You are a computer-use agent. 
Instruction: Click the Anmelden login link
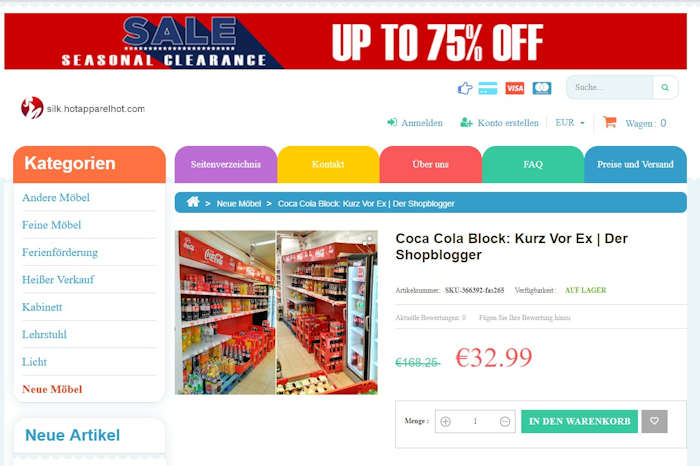pyautogui.click(x=415, y=123)
